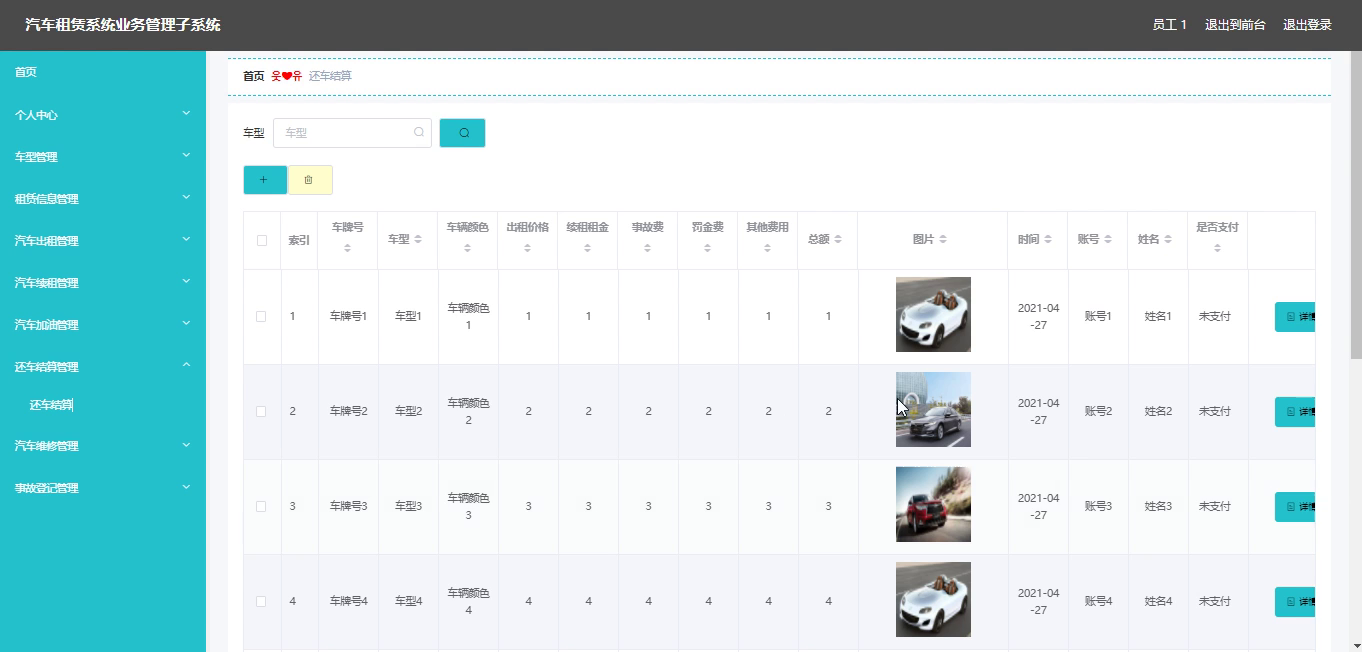Sort by 事故费 column arrows
This screenshot has height=652, width=1362.
click(647, 248)
